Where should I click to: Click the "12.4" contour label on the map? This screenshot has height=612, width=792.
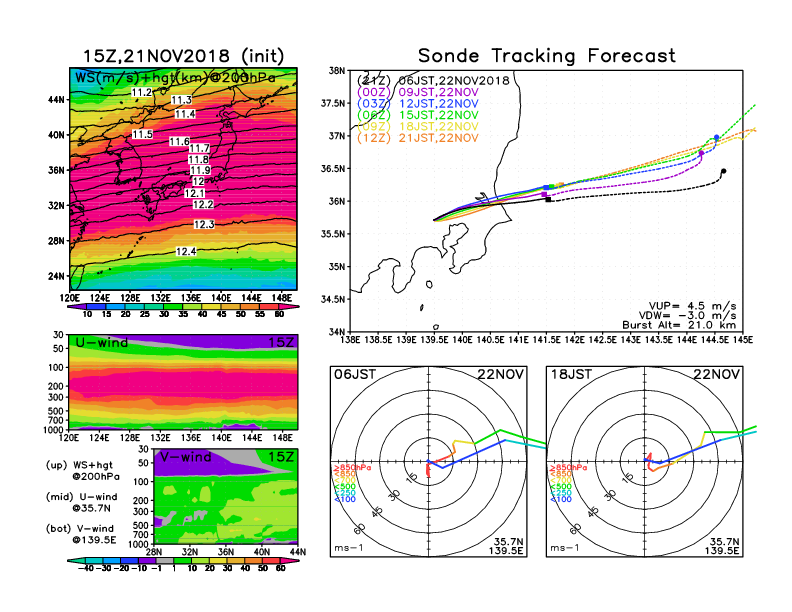[186, 251]
